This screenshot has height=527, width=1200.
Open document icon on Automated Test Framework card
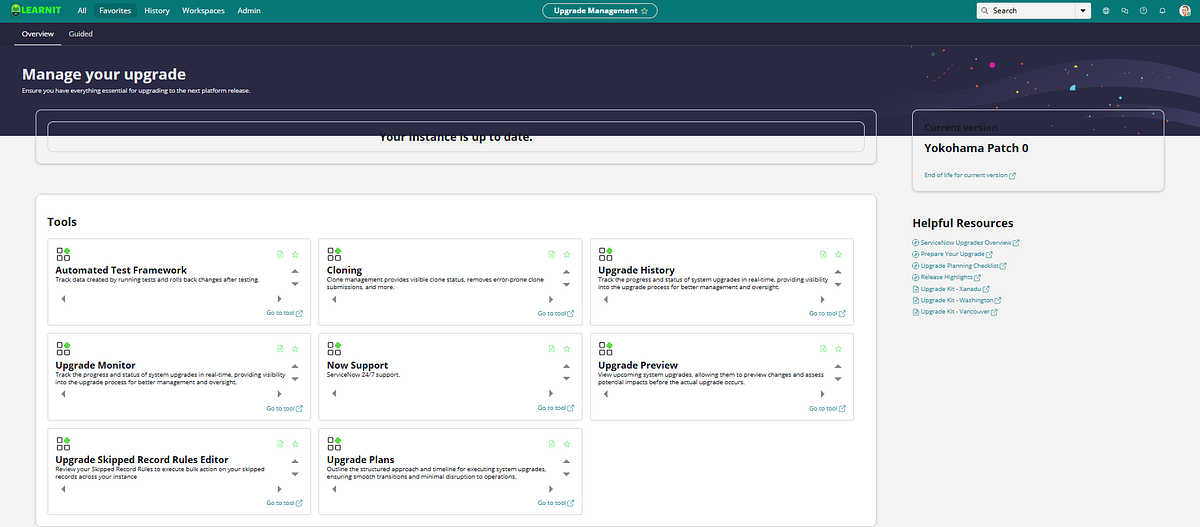pos(280,254)
